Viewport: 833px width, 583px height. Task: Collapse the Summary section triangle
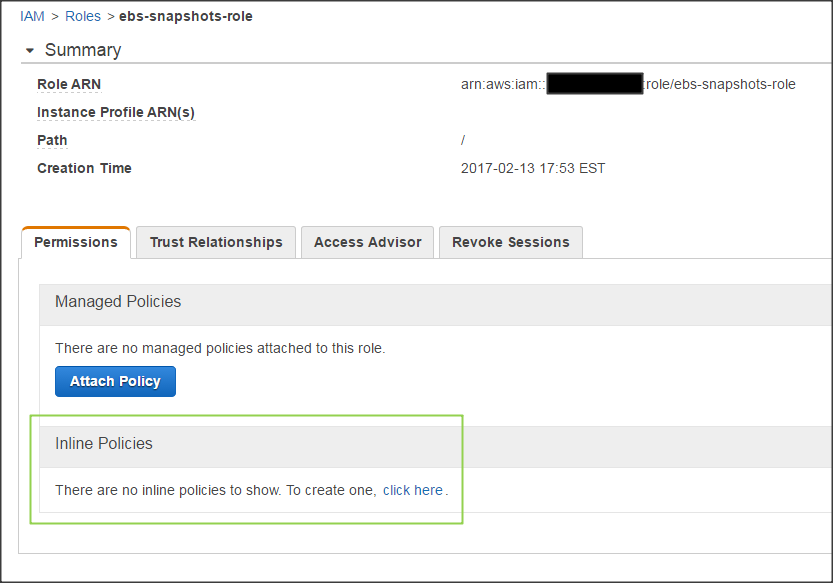[x=30, y=50]
